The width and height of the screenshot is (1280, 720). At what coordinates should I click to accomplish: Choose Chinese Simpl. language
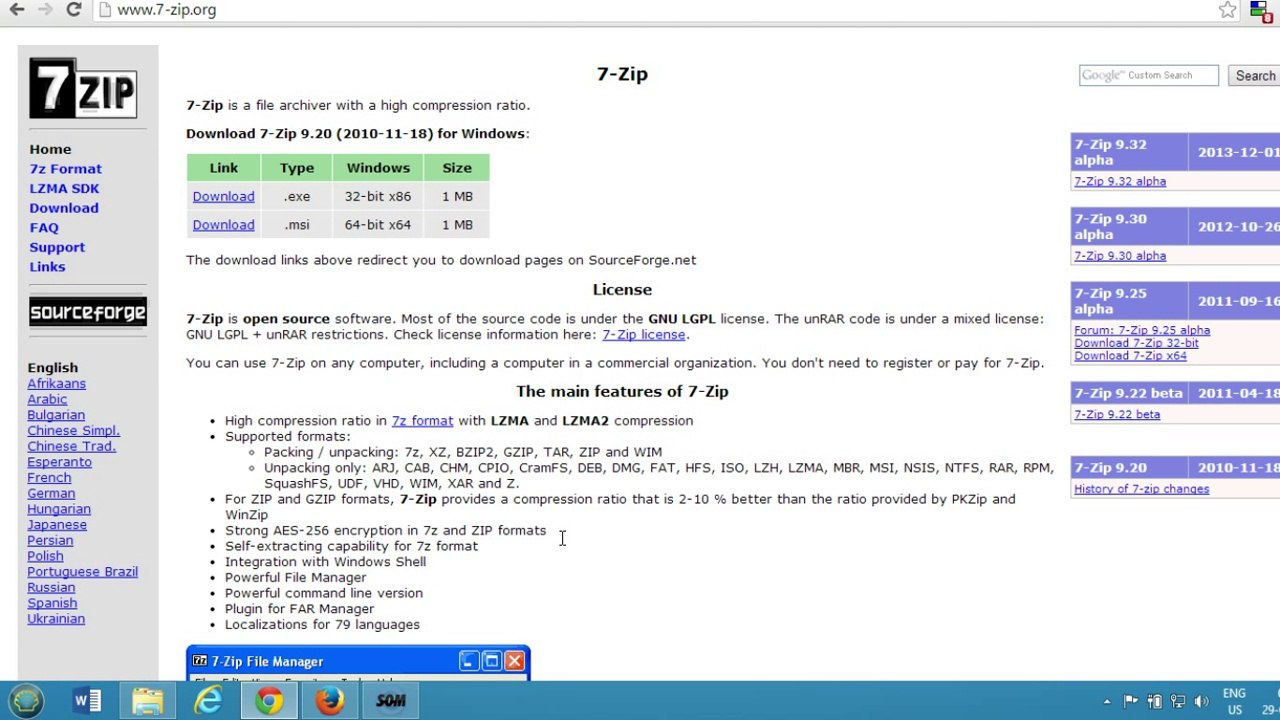pyautogui.click(x=74, y=431)
